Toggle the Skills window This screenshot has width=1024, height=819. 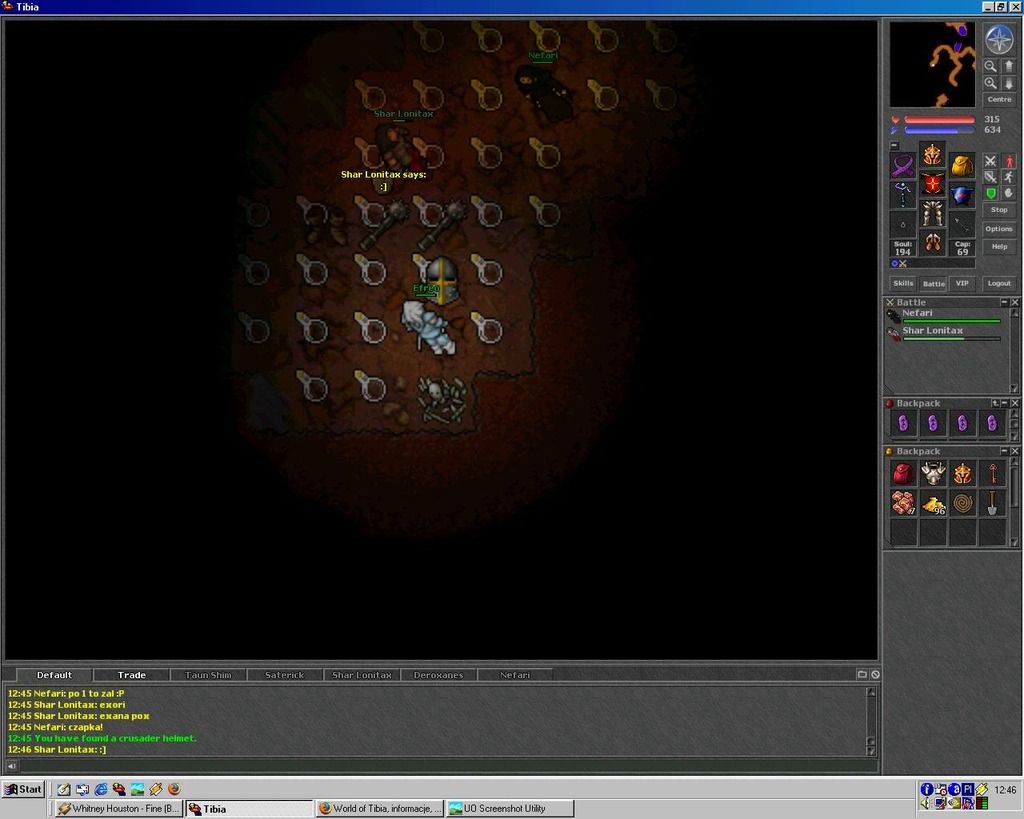904,283
